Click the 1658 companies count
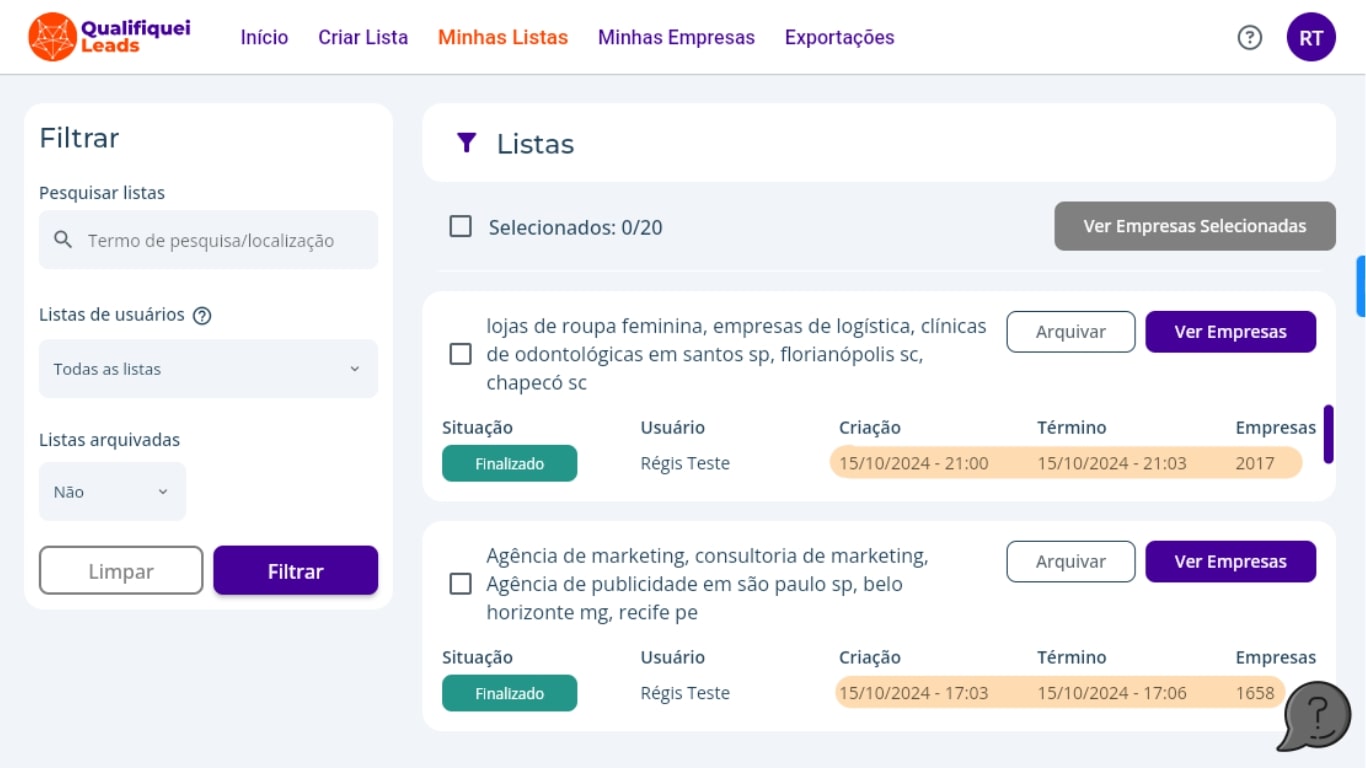 (x=1255, y=693)
